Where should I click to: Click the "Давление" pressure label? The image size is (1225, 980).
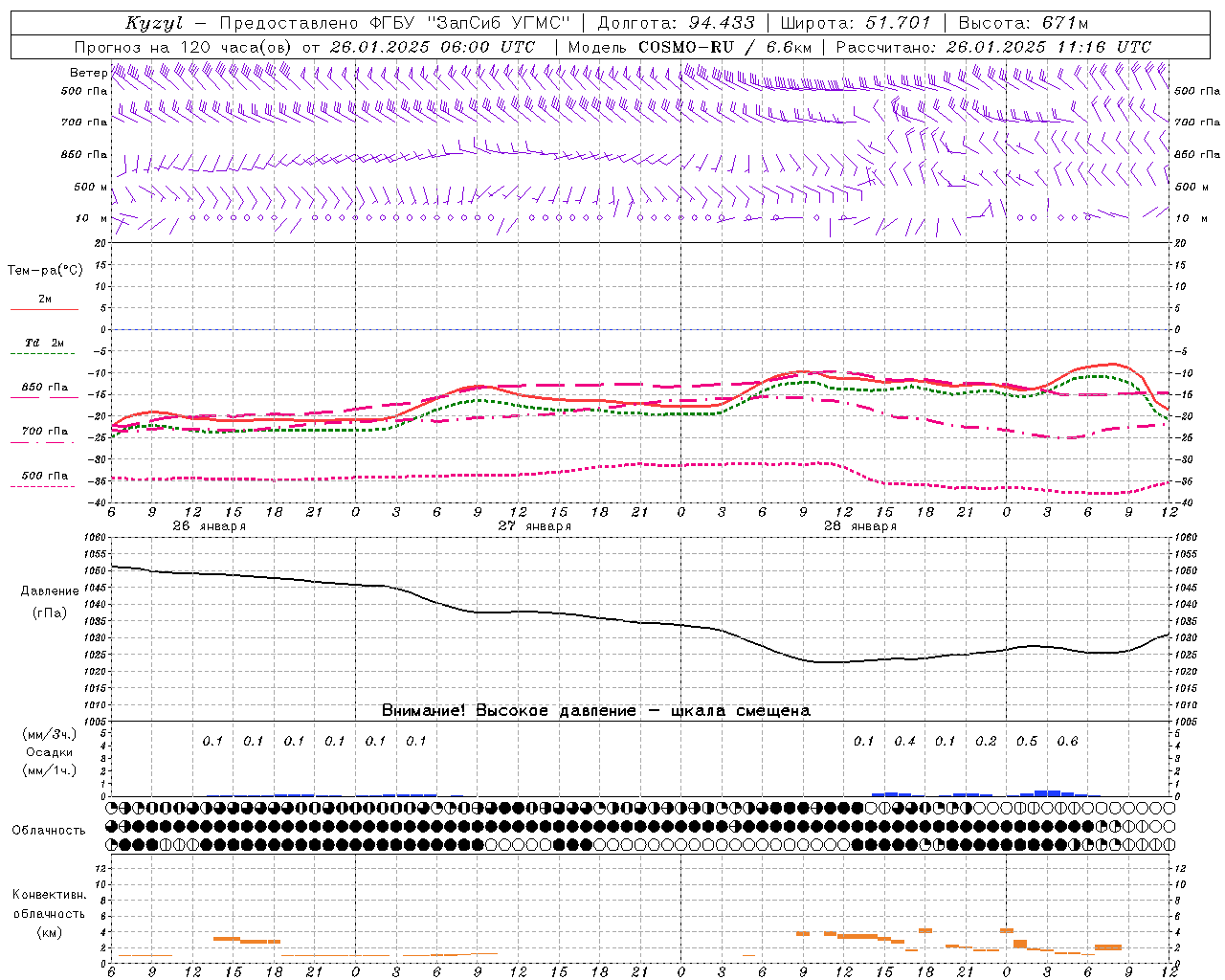tap(50, 591)
